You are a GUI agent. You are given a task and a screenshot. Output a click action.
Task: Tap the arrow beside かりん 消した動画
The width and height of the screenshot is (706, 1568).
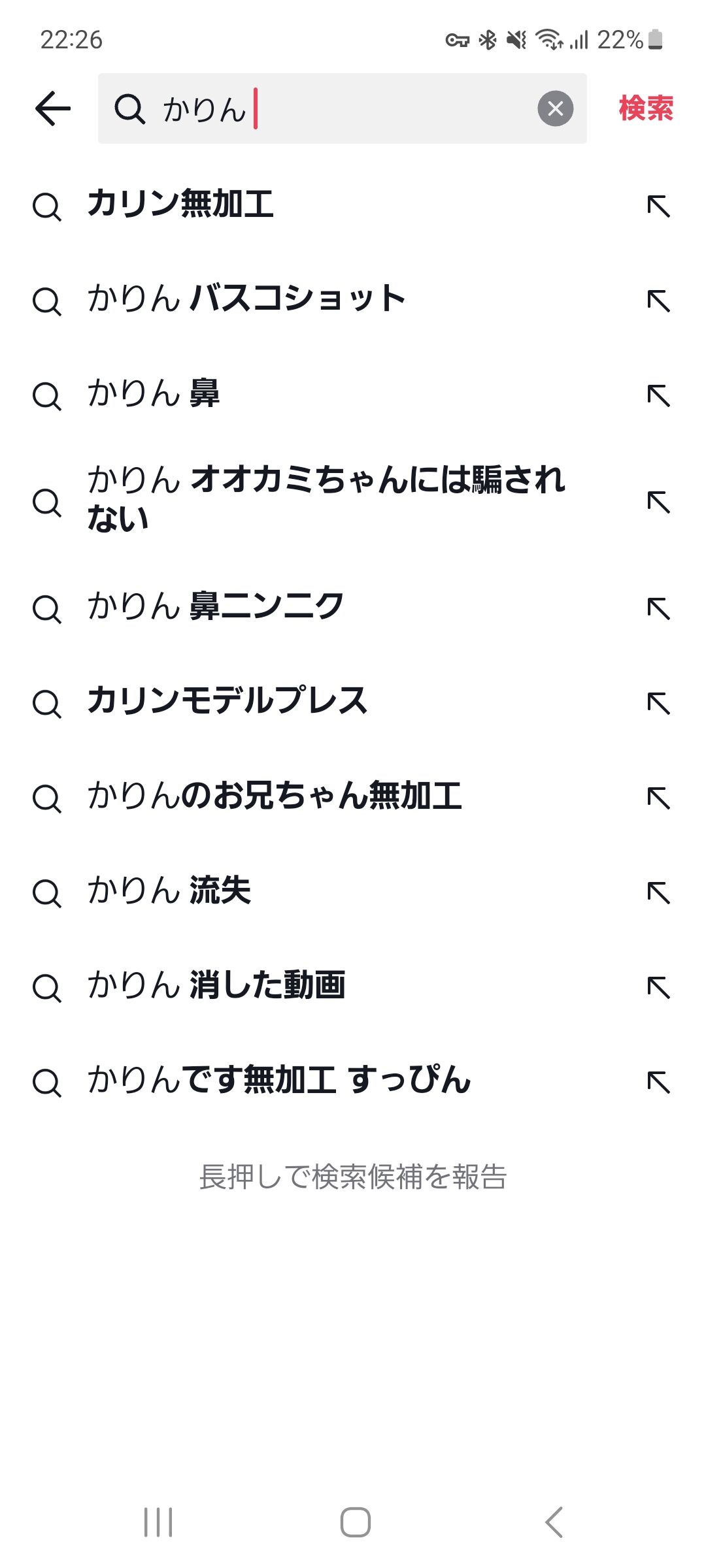coord(658,987)
